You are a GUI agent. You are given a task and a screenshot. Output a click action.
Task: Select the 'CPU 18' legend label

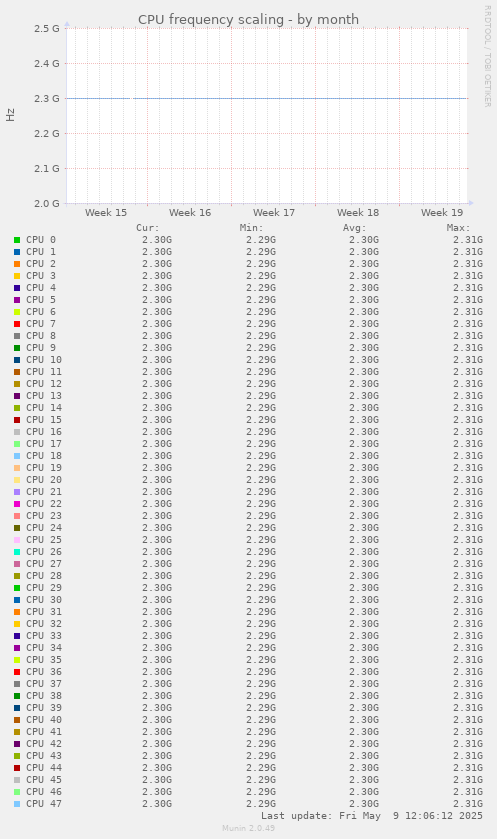[44, 456]
